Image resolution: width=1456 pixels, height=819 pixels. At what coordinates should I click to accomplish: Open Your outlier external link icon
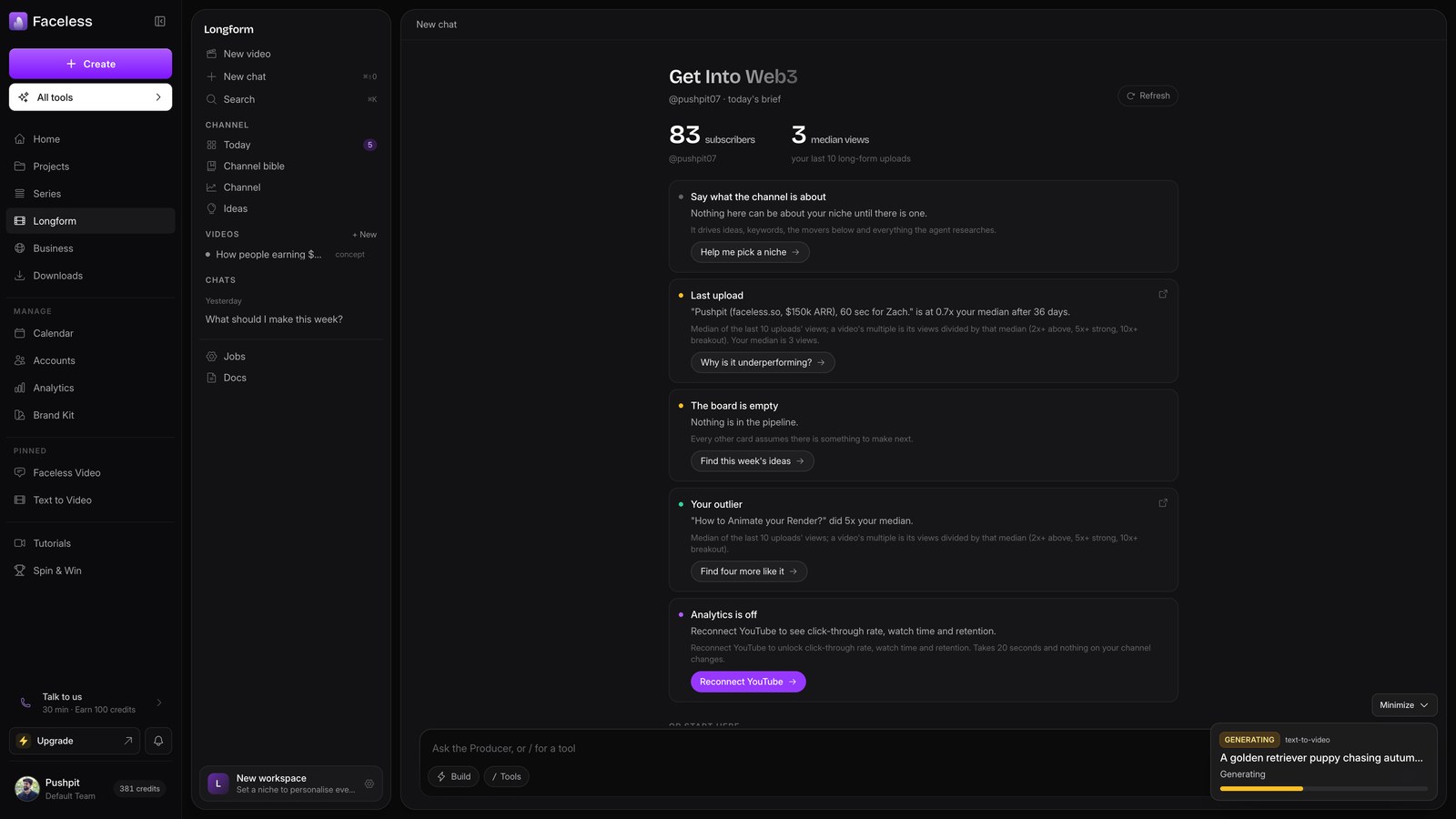pos(1163,502)
